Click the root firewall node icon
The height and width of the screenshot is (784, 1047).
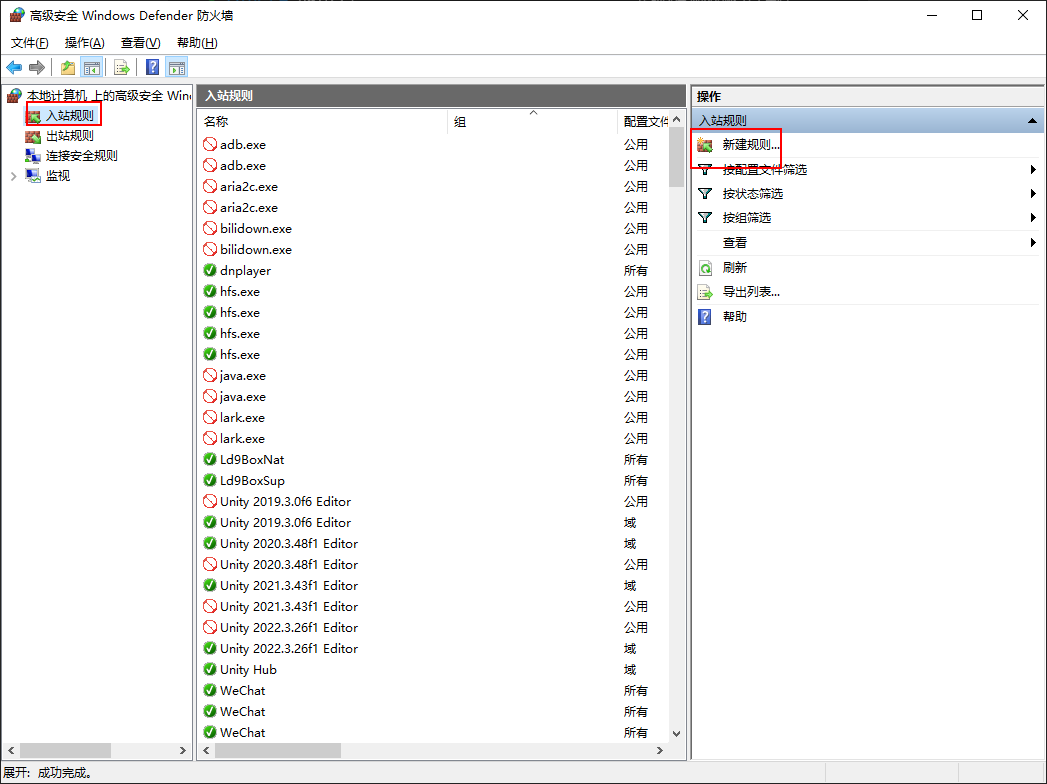(x=14, y=96)
